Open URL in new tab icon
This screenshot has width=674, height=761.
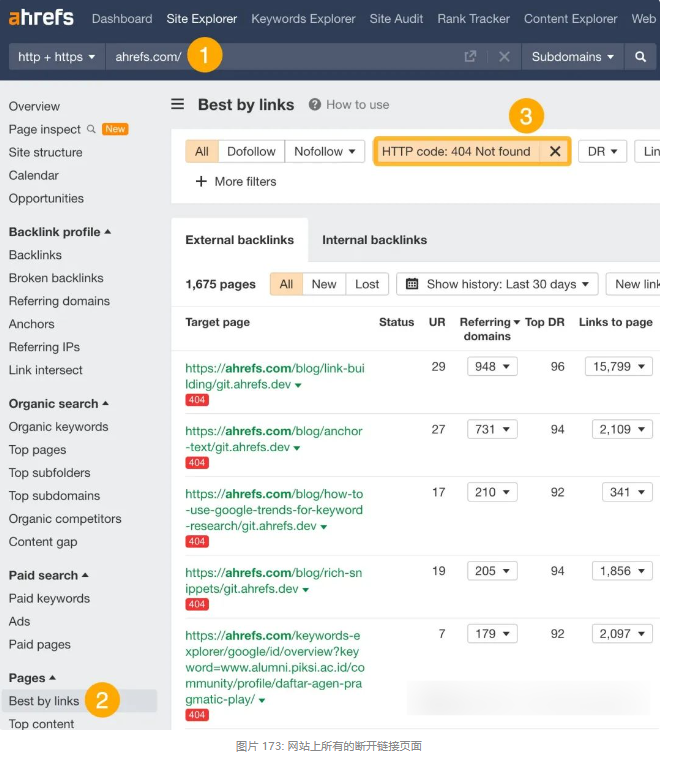(470, 57)
